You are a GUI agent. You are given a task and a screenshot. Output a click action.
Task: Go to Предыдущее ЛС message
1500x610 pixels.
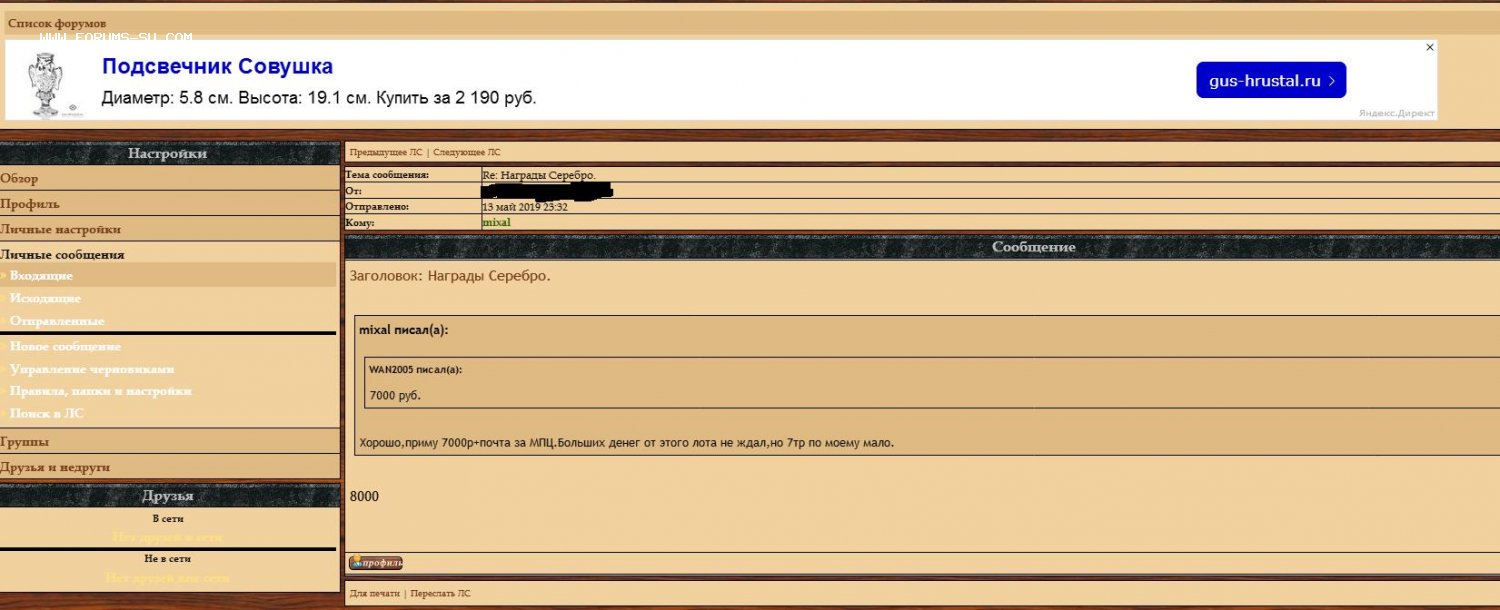click(x=386, y=152)
